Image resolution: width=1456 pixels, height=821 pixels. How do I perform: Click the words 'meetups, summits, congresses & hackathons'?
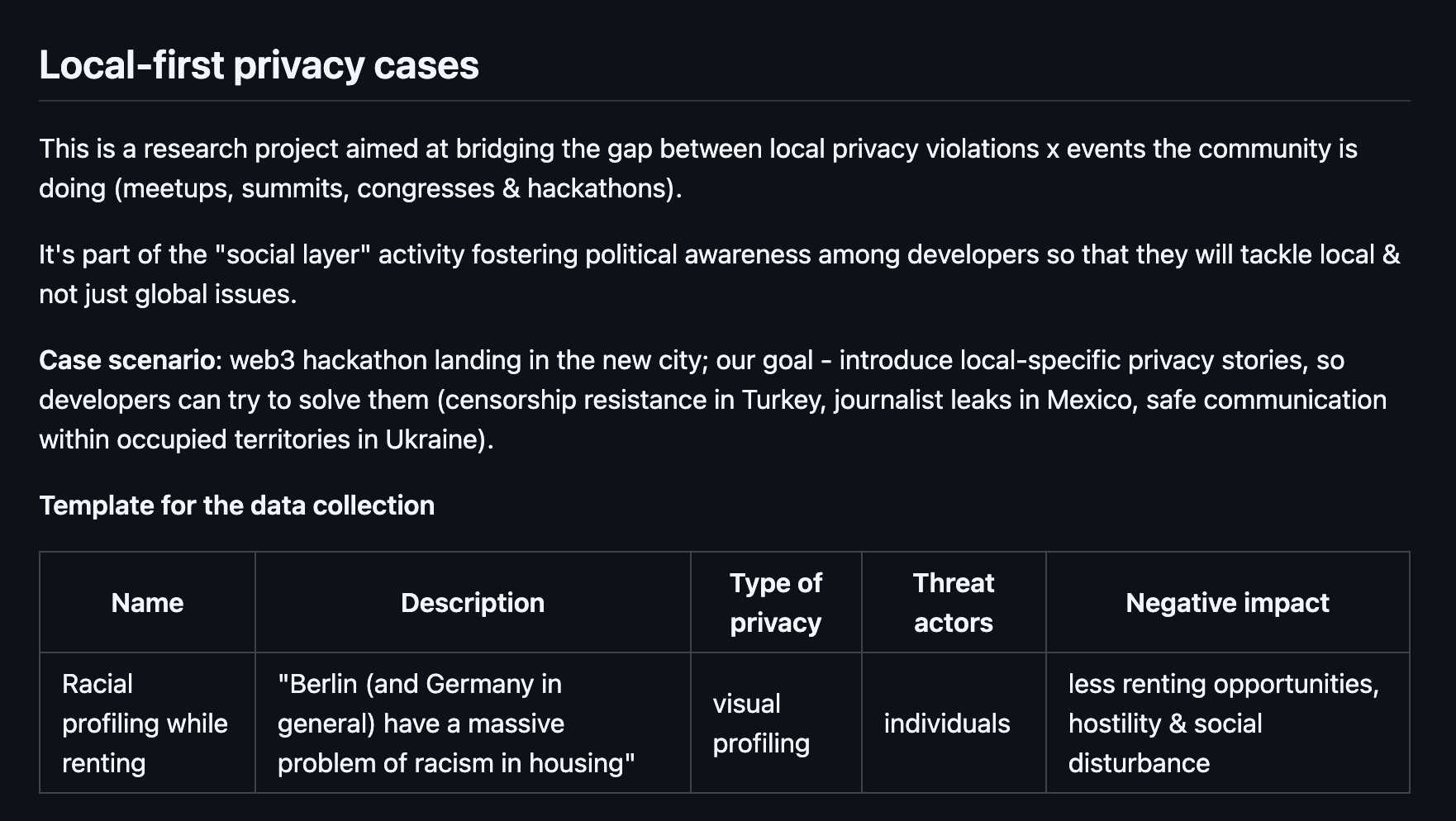[x=395, y=188]
